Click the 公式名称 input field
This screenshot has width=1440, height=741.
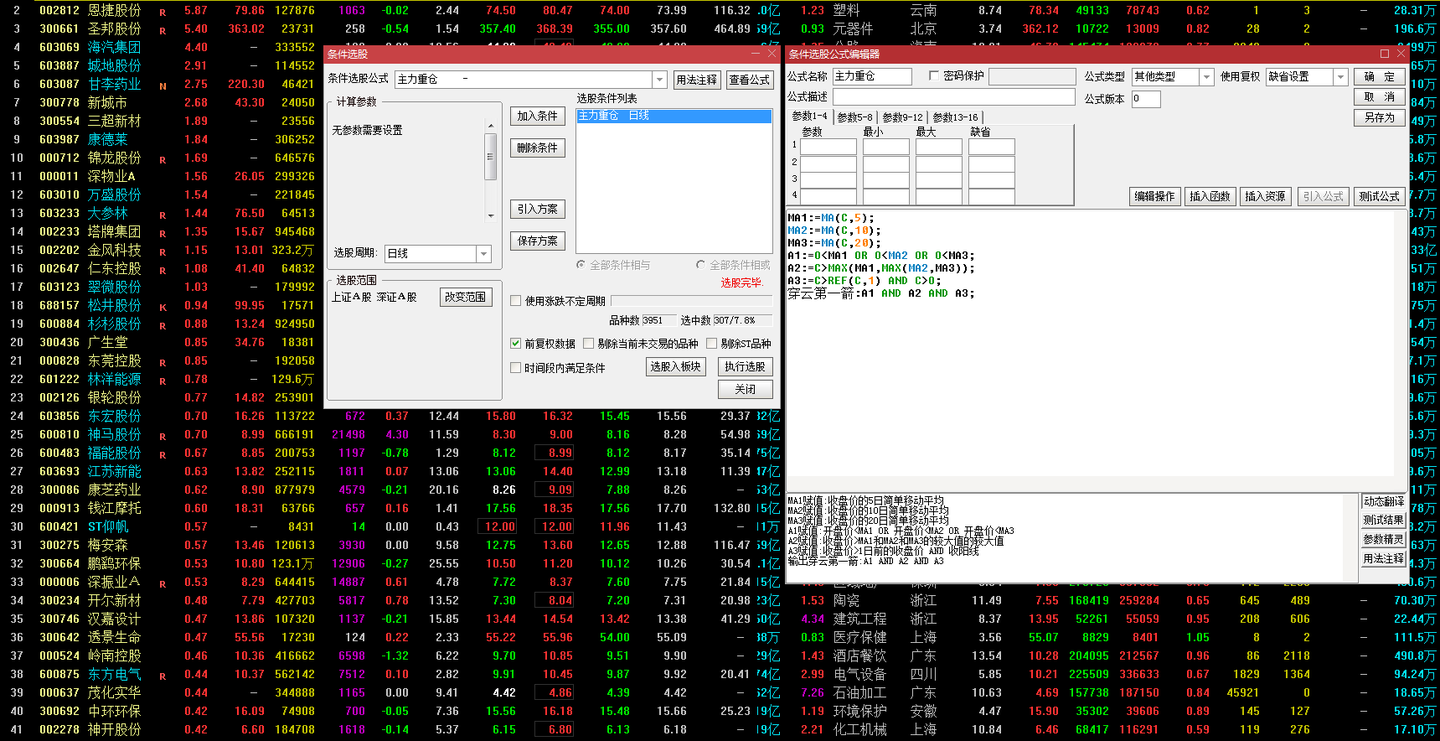(873, 76)
